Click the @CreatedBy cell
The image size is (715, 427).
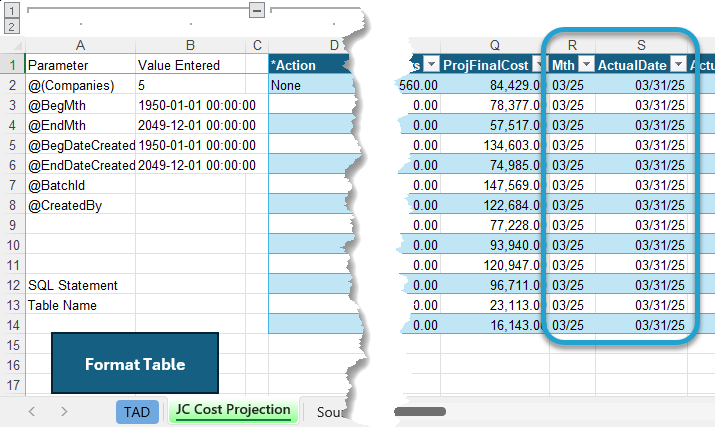(81, 205)
